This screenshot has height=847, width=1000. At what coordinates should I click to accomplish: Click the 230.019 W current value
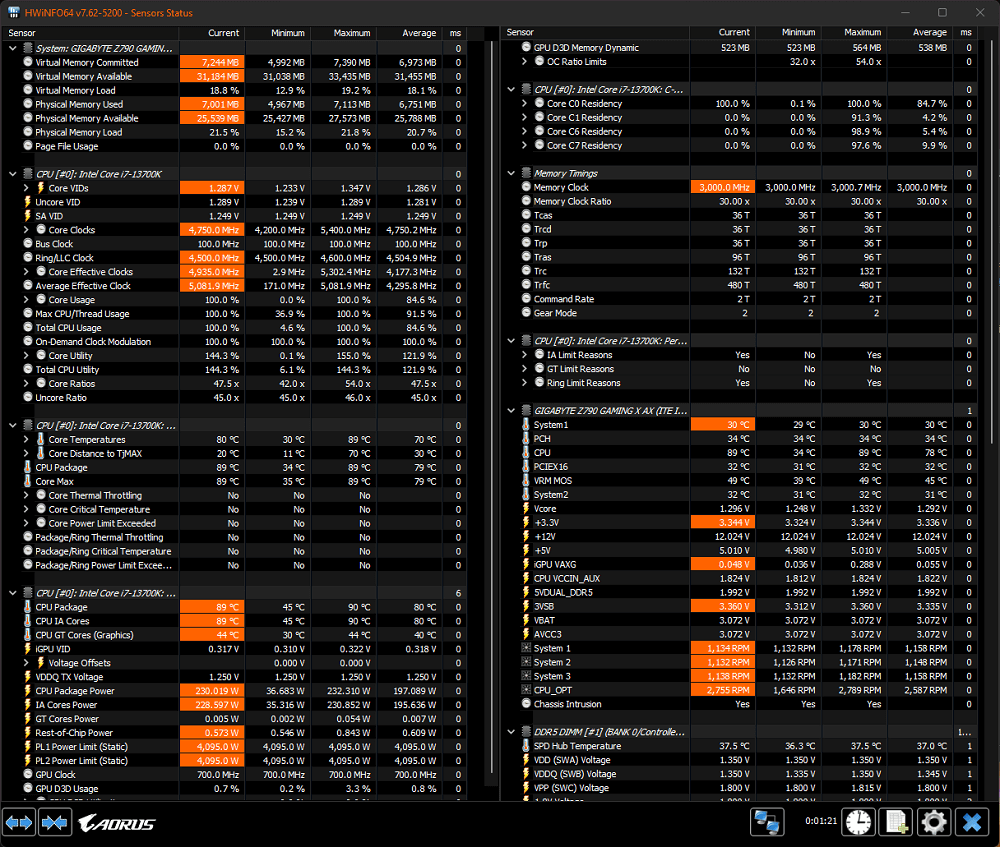(212, 691)
